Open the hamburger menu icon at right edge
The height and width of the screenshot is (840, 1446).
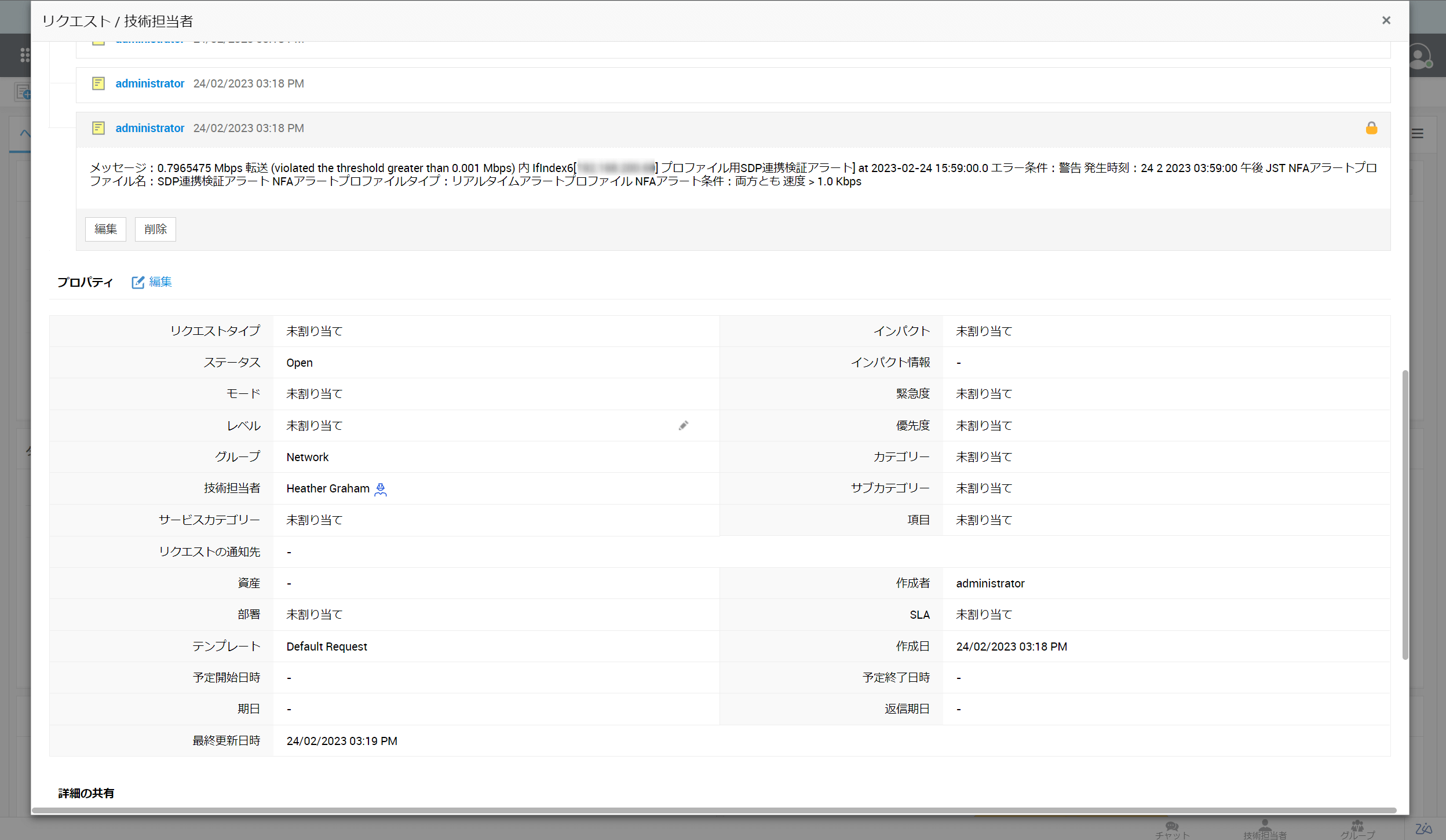tap(1418, 134)
